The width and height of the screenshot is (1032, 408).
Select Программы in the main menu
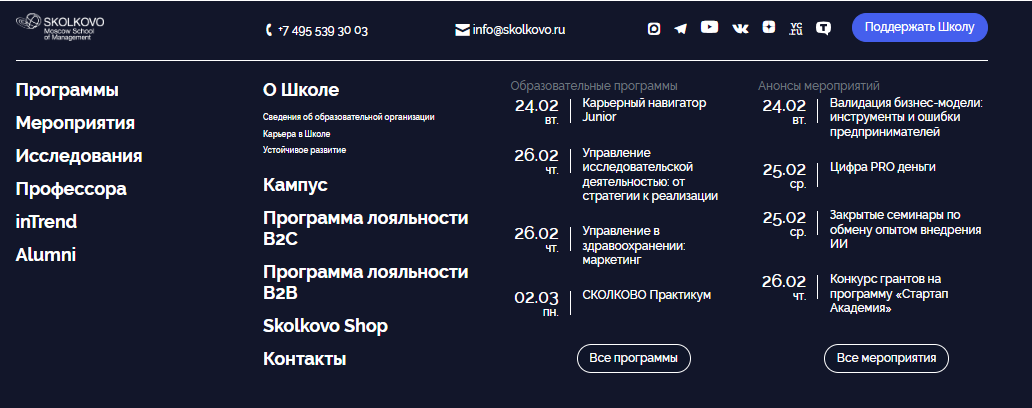coord(67,90)
